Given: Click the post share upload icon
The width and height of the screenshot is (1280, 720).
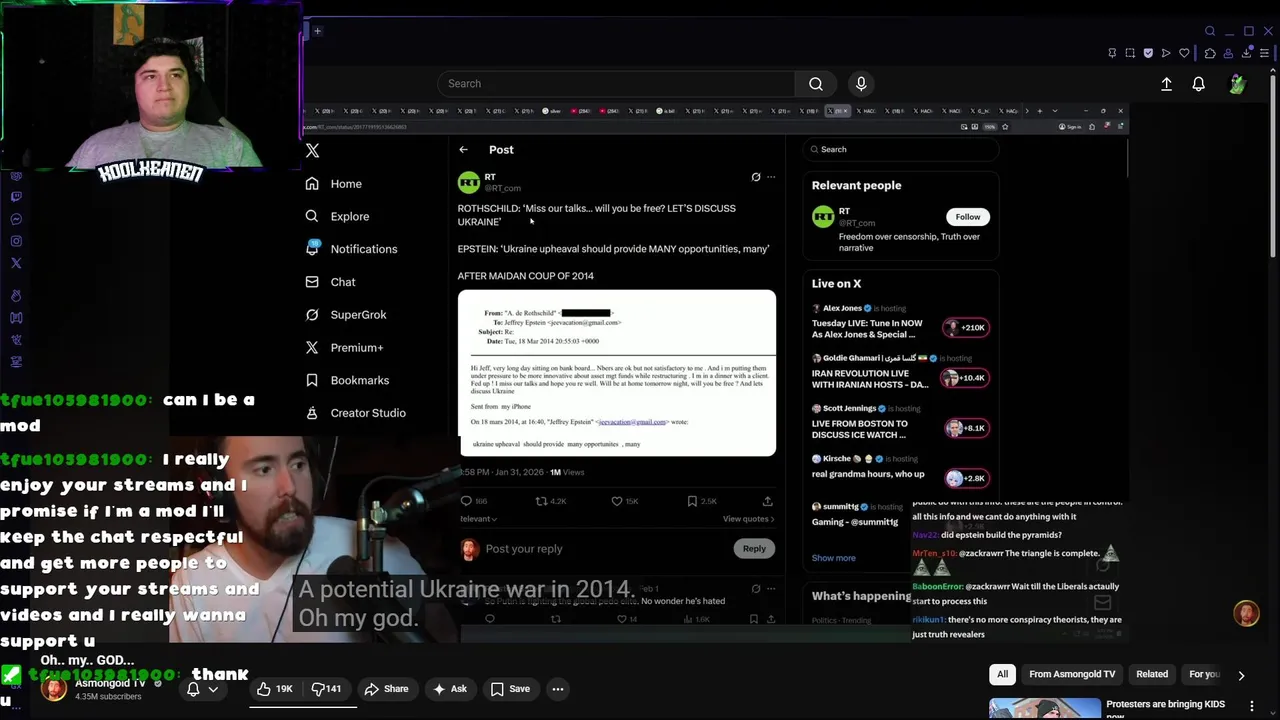Looking at the screenshot, I should pos(768,501).
